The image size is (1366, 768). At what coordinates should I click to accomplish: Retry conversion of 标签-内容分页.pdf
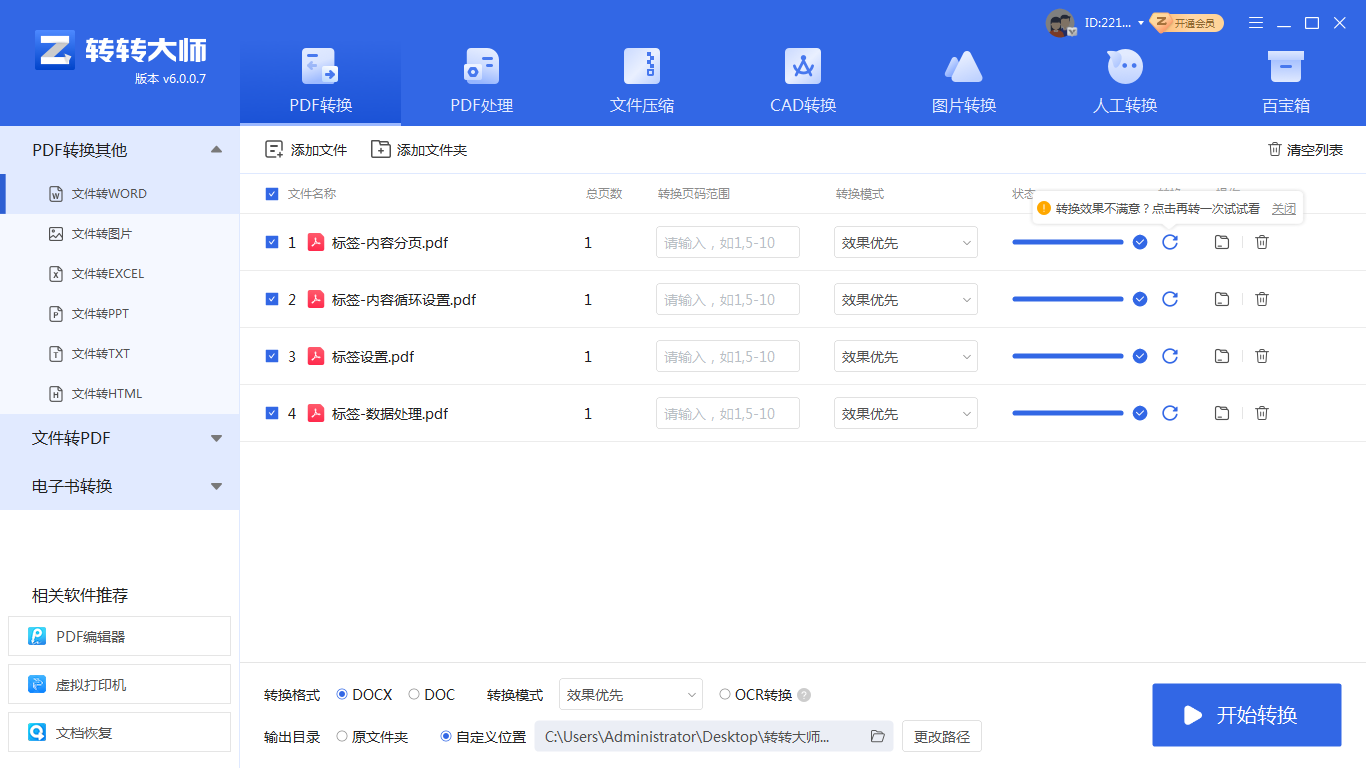point(1170,242)
